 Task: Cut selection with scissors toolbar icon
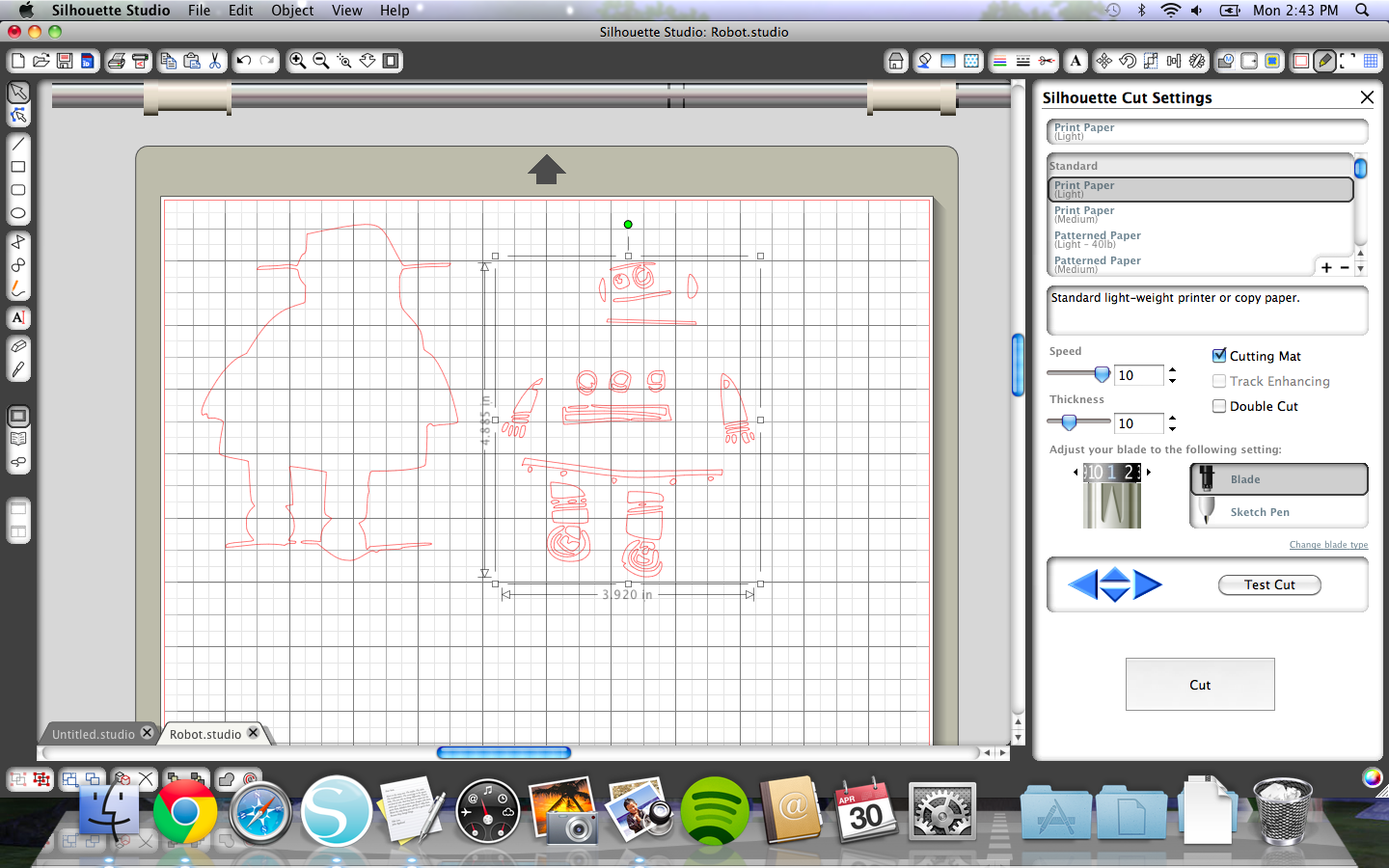[x=215, y=61]
